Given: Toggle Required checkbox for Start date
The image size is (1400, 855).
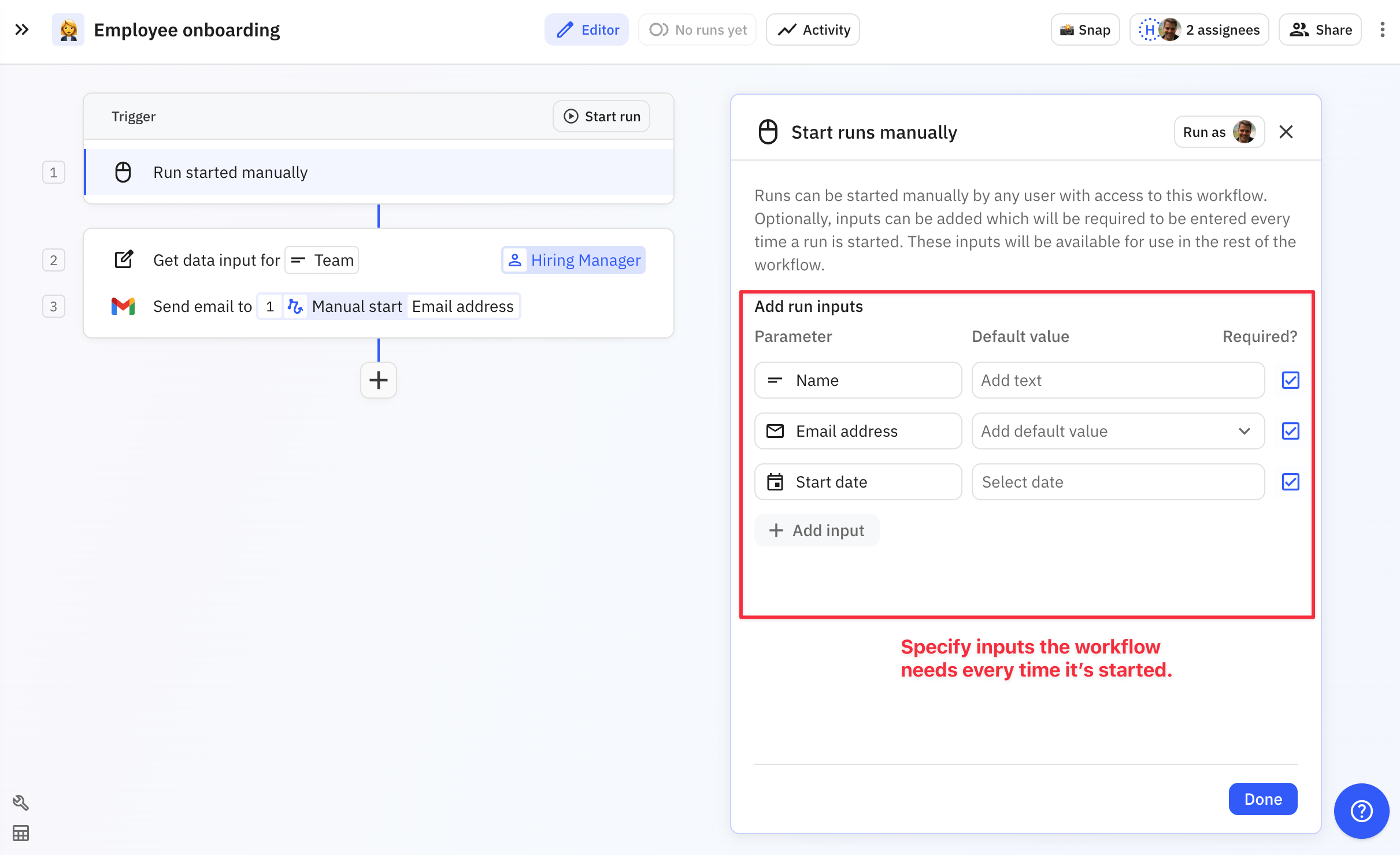Looking at the screenshot, I should pyautogui.click(x=1290, y=482).
